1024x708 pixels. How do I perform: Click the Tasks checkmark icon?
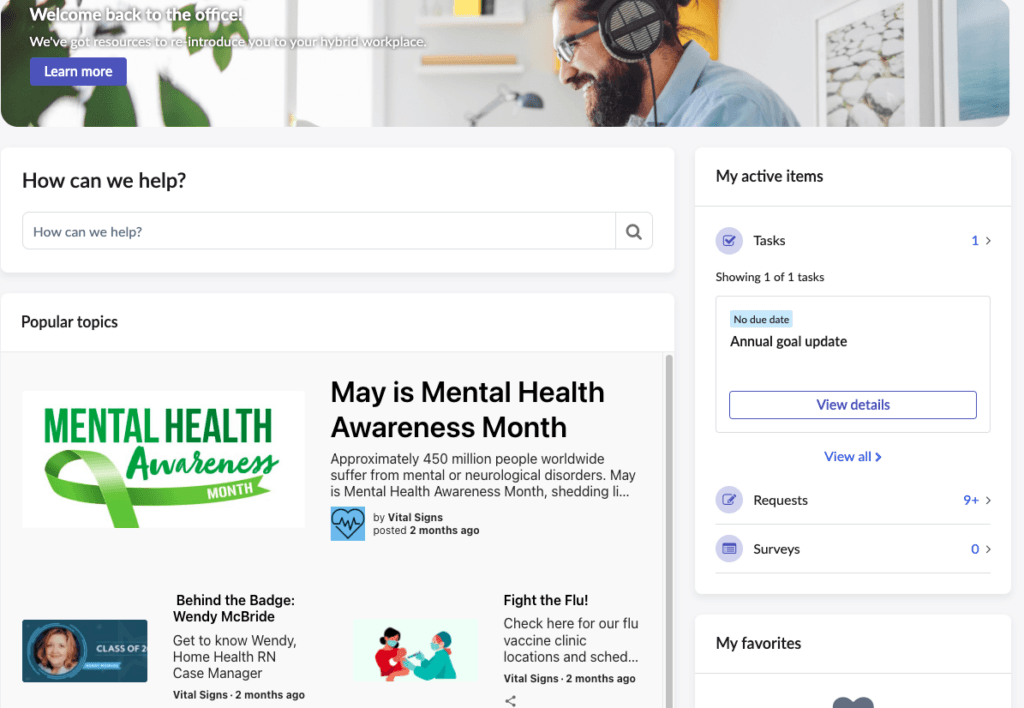729,240
